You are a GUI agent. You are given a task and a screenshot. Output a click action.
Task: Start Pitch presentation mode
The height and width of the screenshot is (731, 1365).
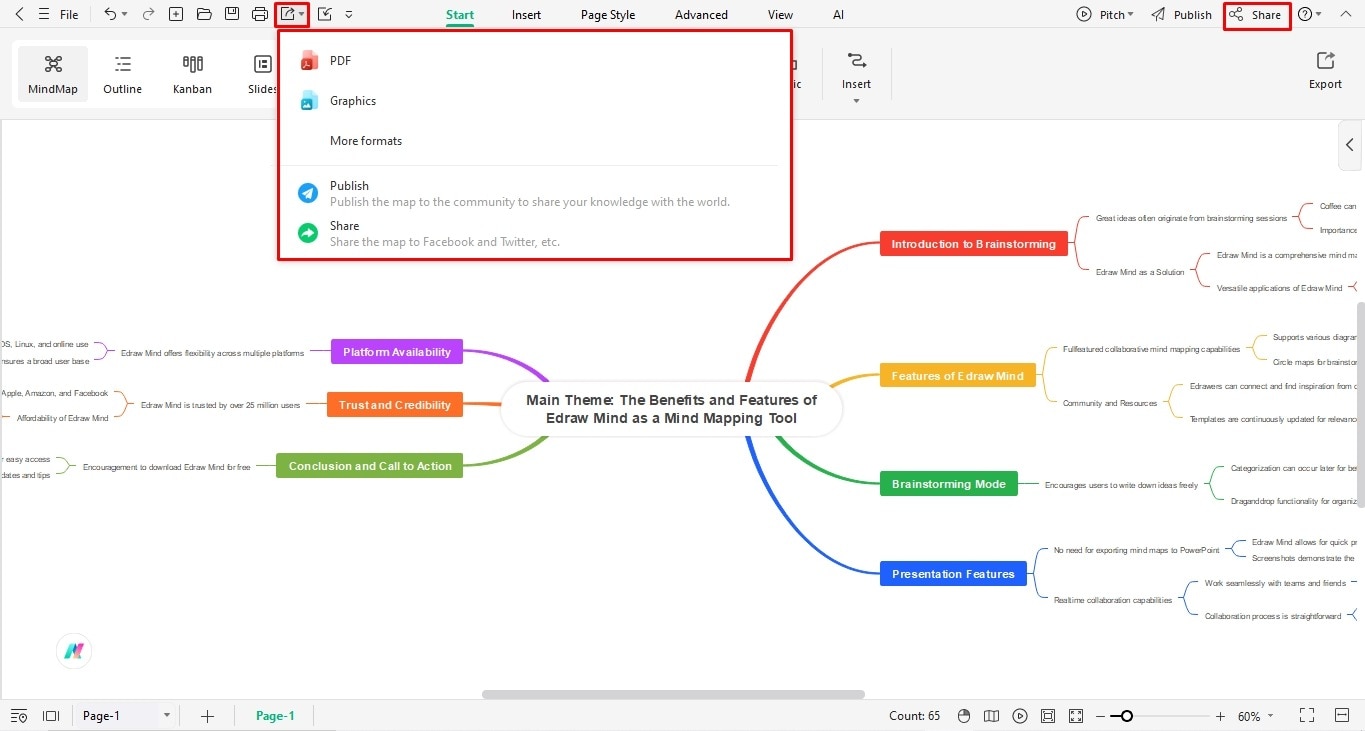1100,15
